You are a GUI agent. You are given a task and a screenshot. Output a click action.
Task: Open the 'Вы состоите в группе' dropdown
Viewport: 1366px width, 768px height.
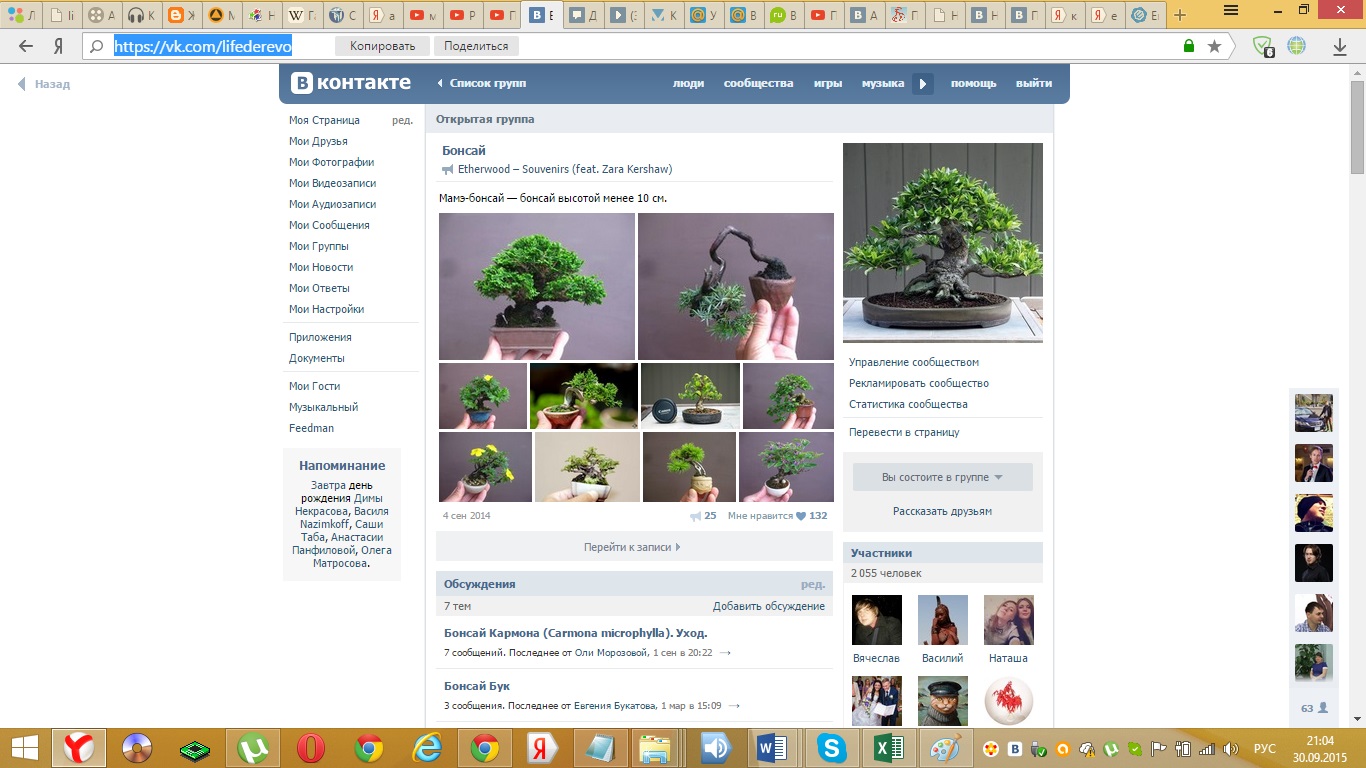point(942,477)
